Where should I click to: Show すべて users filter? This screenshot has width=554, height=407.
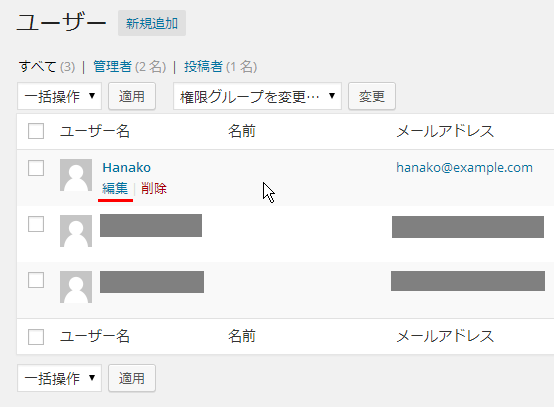click(x=37, y=66)
